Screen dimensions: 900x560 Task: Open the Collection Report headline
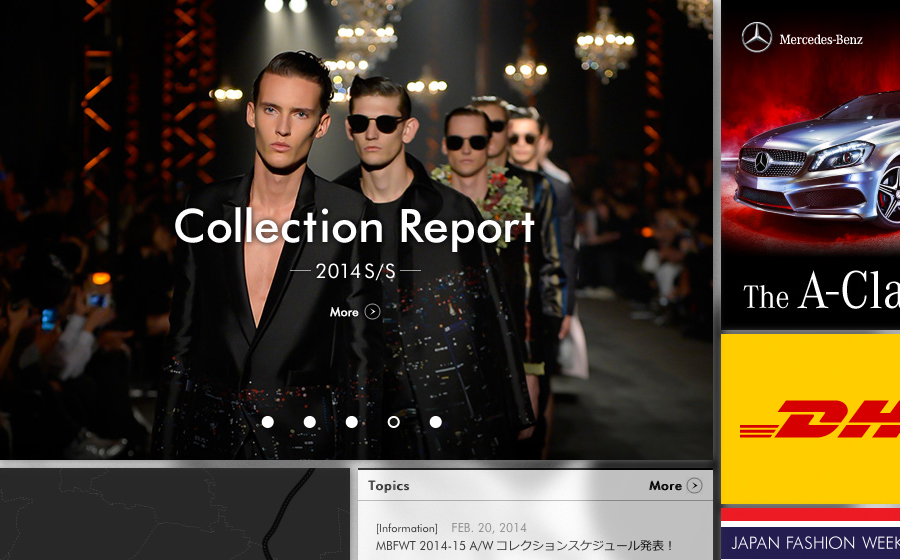[x=355, y=228]
